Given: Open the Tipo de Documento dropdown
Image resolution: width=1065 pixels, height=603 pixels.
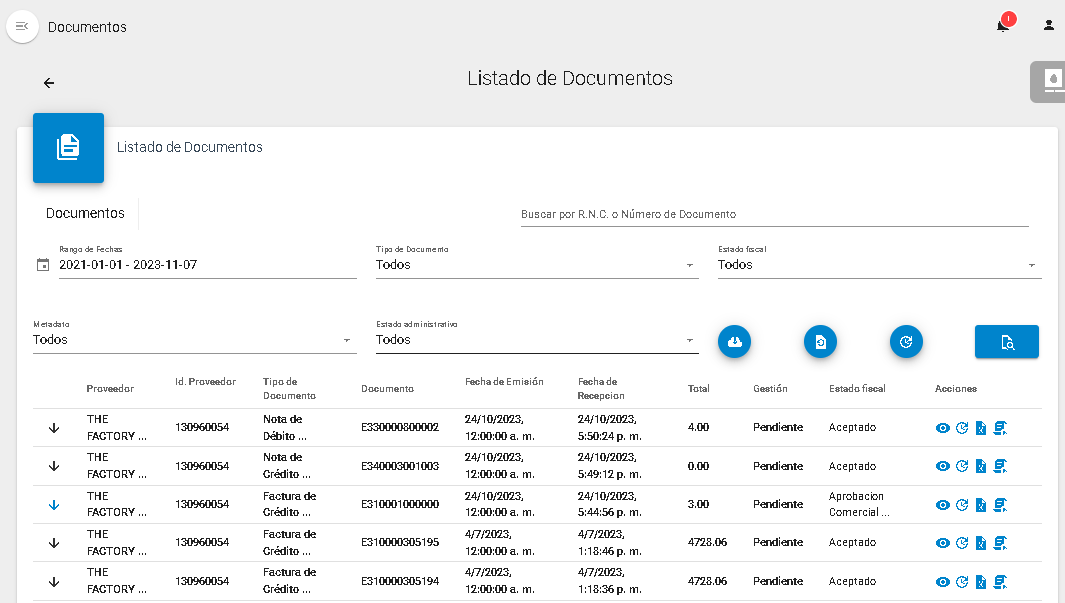Looking at the screenshot, I should [x=536, y=265].
